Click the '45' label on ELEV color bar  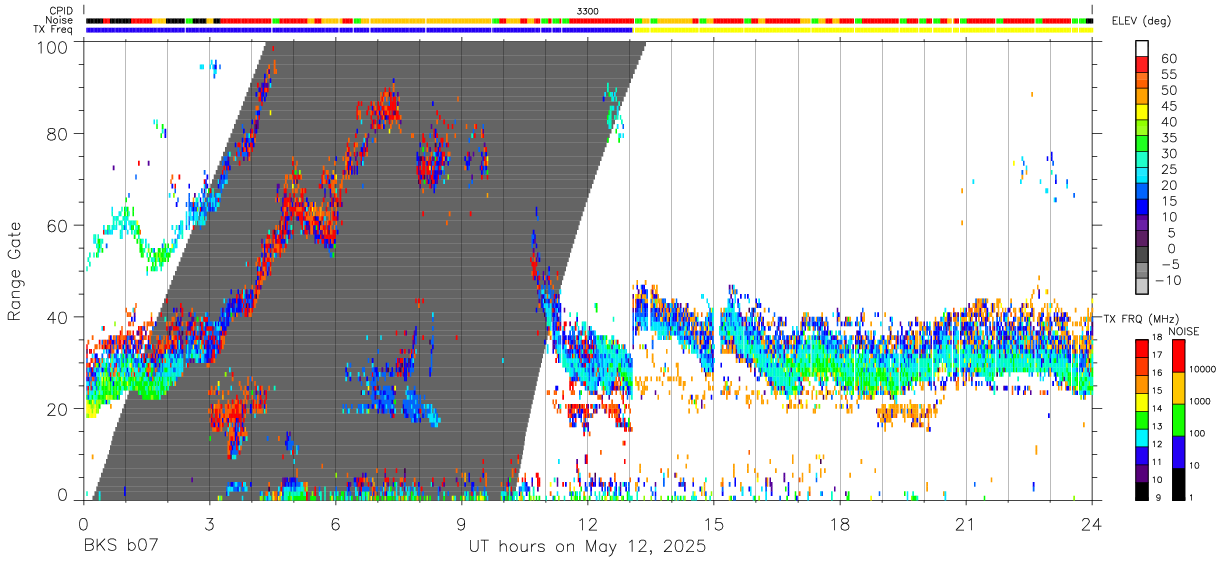(x=1167, y=106)
